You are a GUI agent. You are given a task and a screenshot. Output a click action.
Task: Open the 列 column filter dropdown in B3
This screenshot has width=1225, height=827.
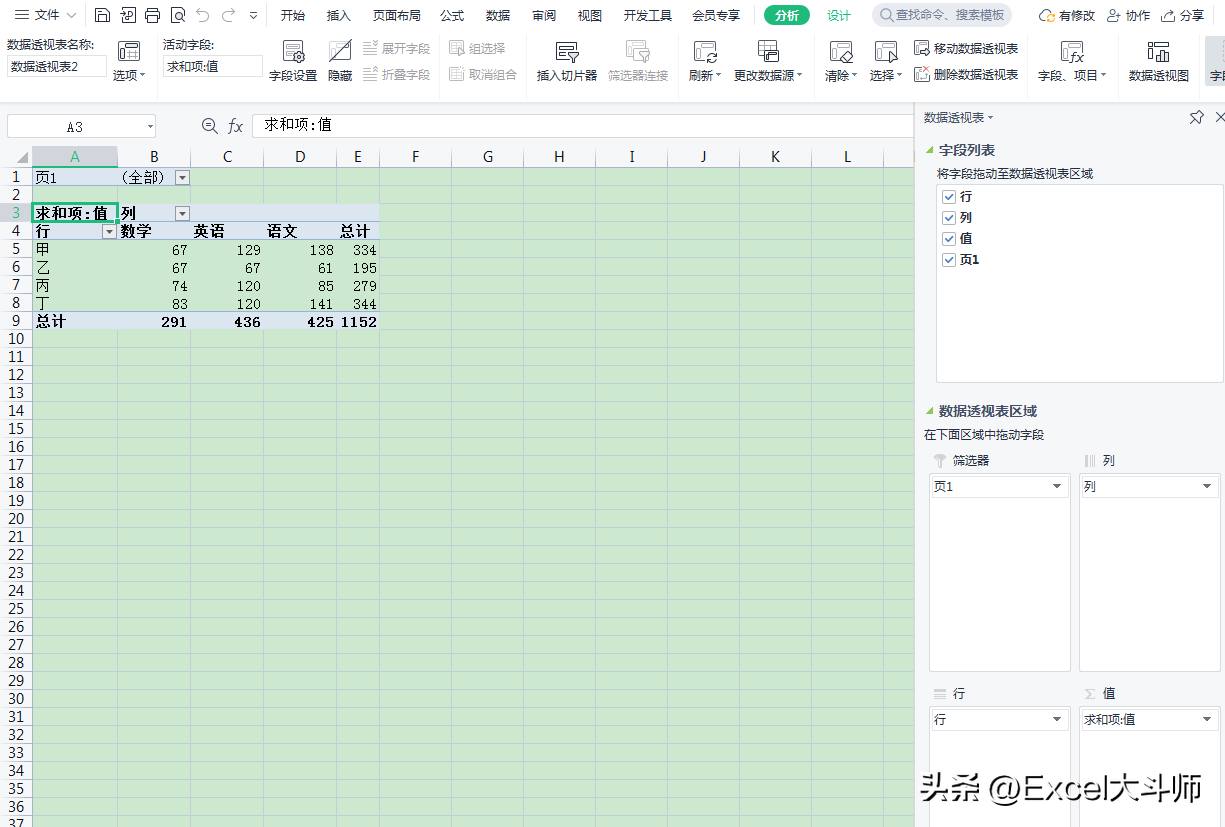pos(182,213)
